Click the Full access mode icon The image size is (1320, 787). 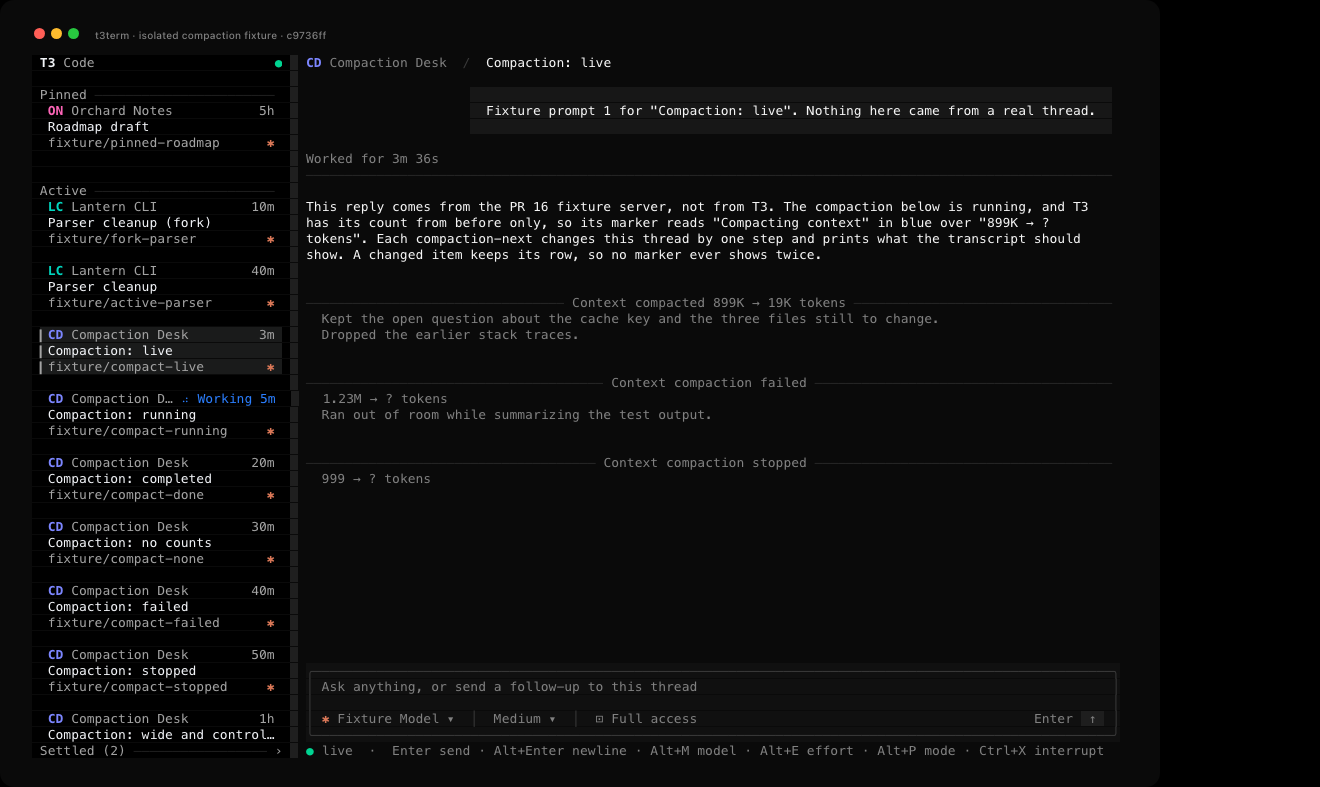click(599, 719)
